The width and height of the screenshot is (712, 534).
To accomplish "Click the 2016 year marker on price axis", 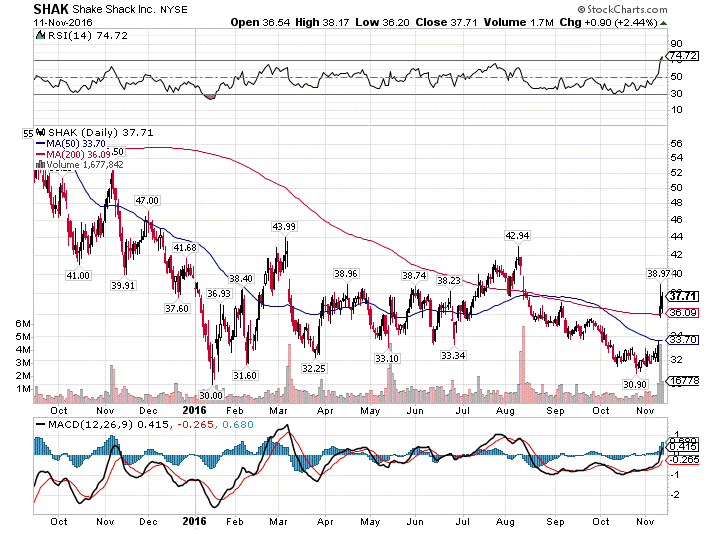I will coord(194,410).
